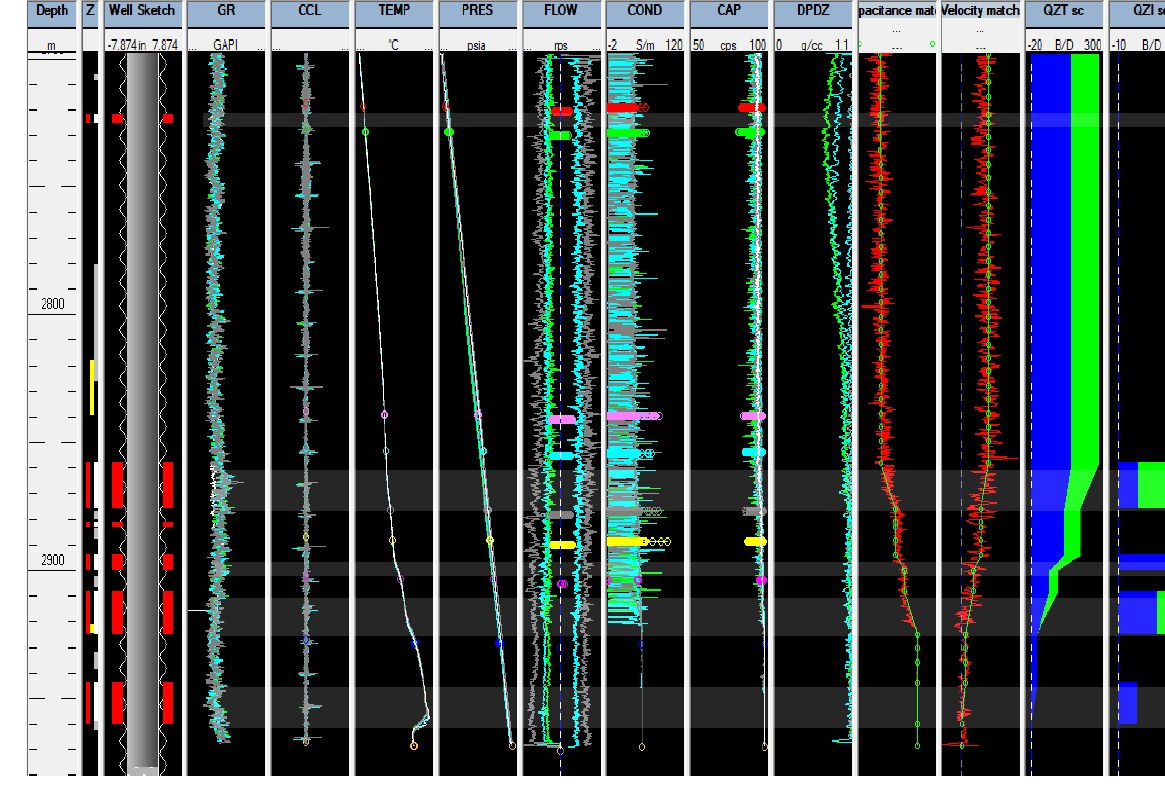Select the 1.1 scale maximum under DPDZ

tap(841, 45)
